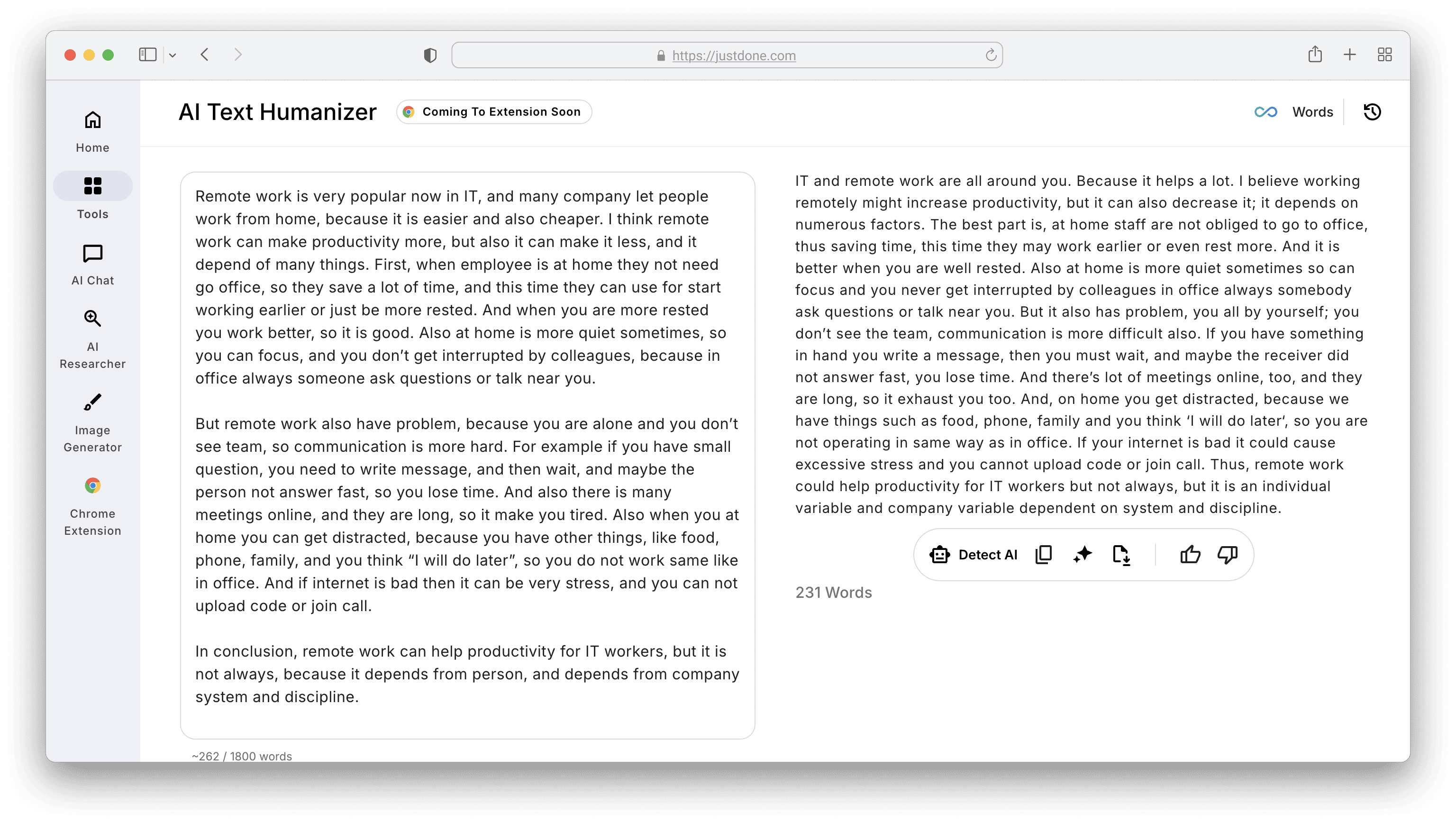
Task: Expand the sidebar options chevron
Action: click(x=173, y=55)
